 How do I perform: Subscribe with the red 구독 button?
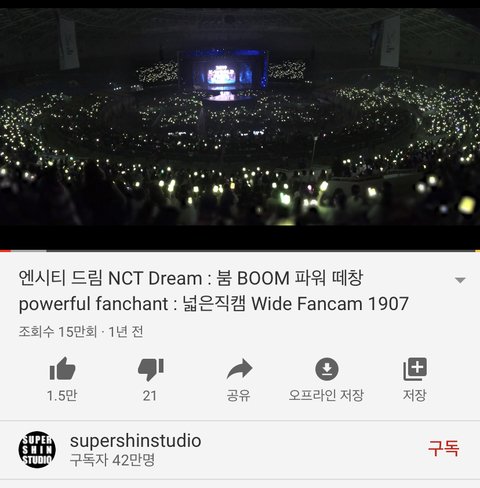click(443, 448)
